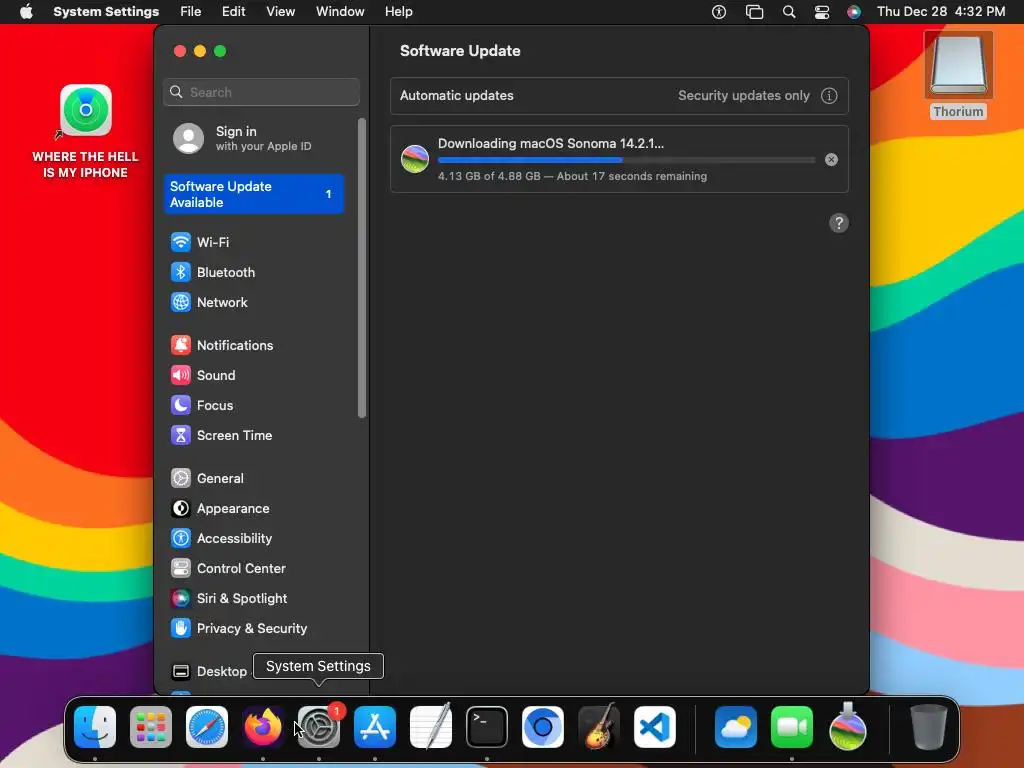Click System Settings Dock icon
This screenshot has height=768, width=1024.
pos(319,727)
